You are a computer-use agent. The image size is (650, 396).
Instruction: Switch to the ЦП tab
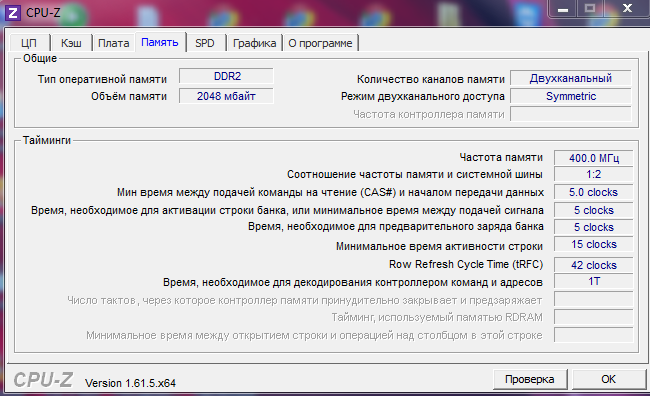point(29,43)
